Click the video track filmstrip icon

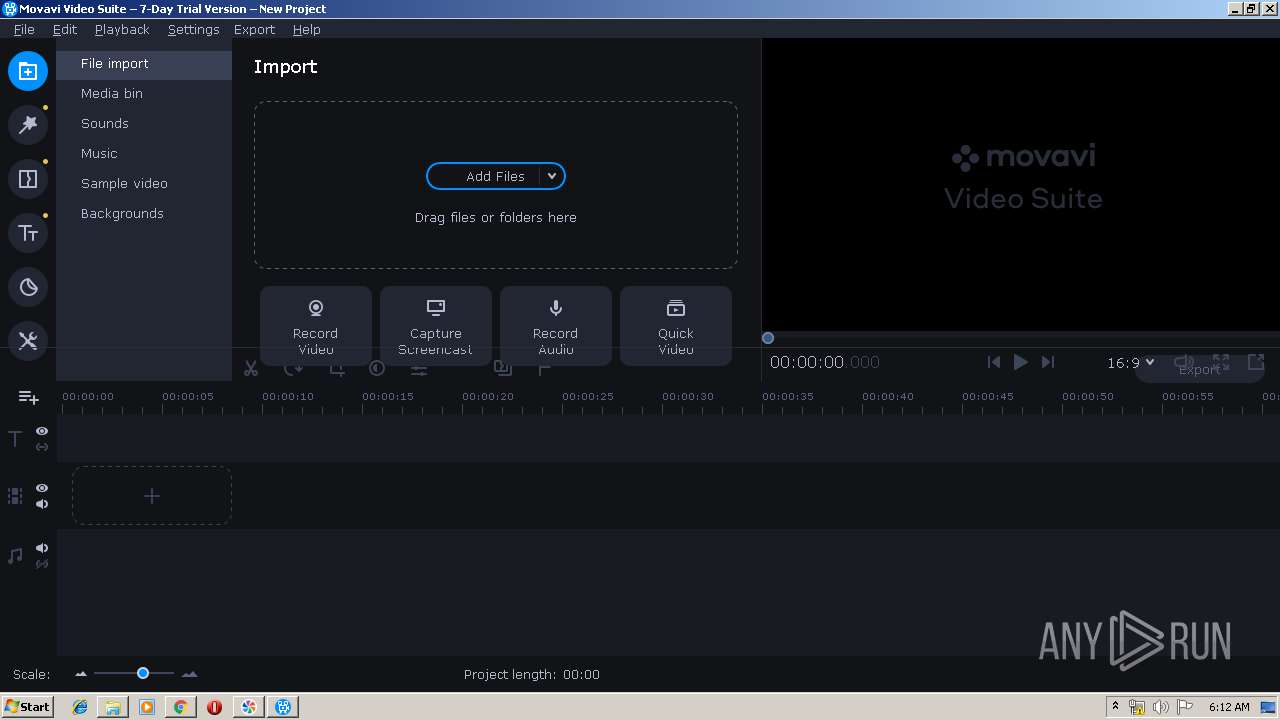coord(15,496)
